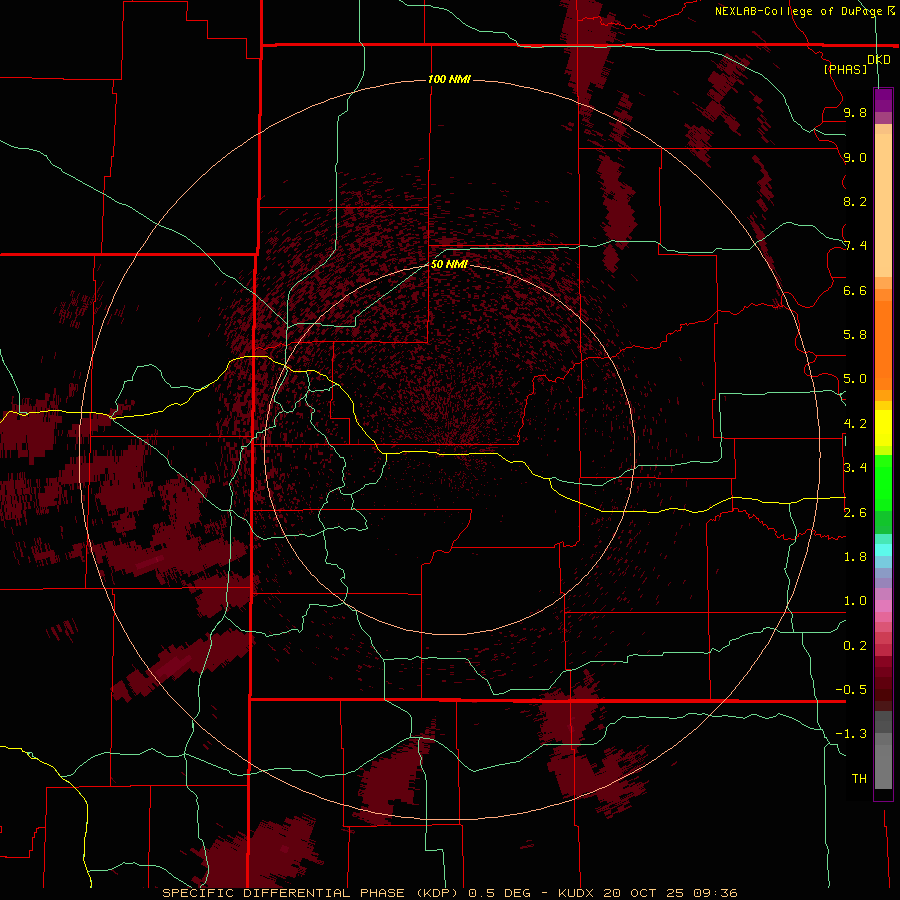This screenshot has width=900, height=900.
Task: Click the Specific Differential Phase caption text
Action: coord(449,893)
